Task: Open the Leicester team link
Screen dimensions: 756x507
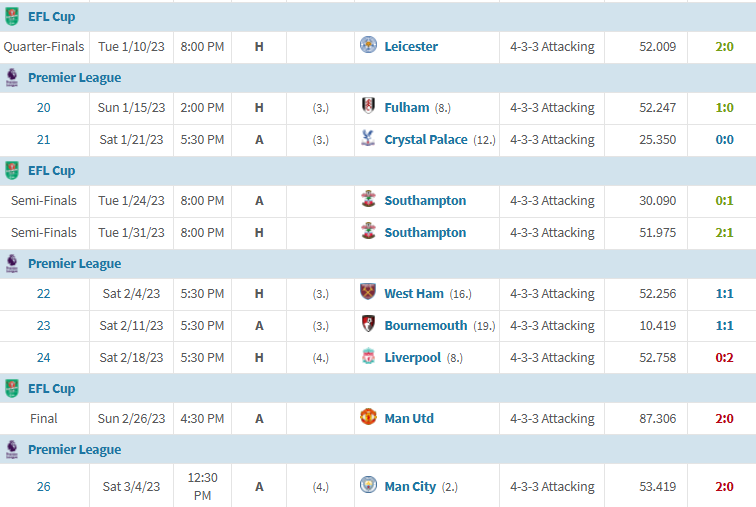Action: (411, 47)
